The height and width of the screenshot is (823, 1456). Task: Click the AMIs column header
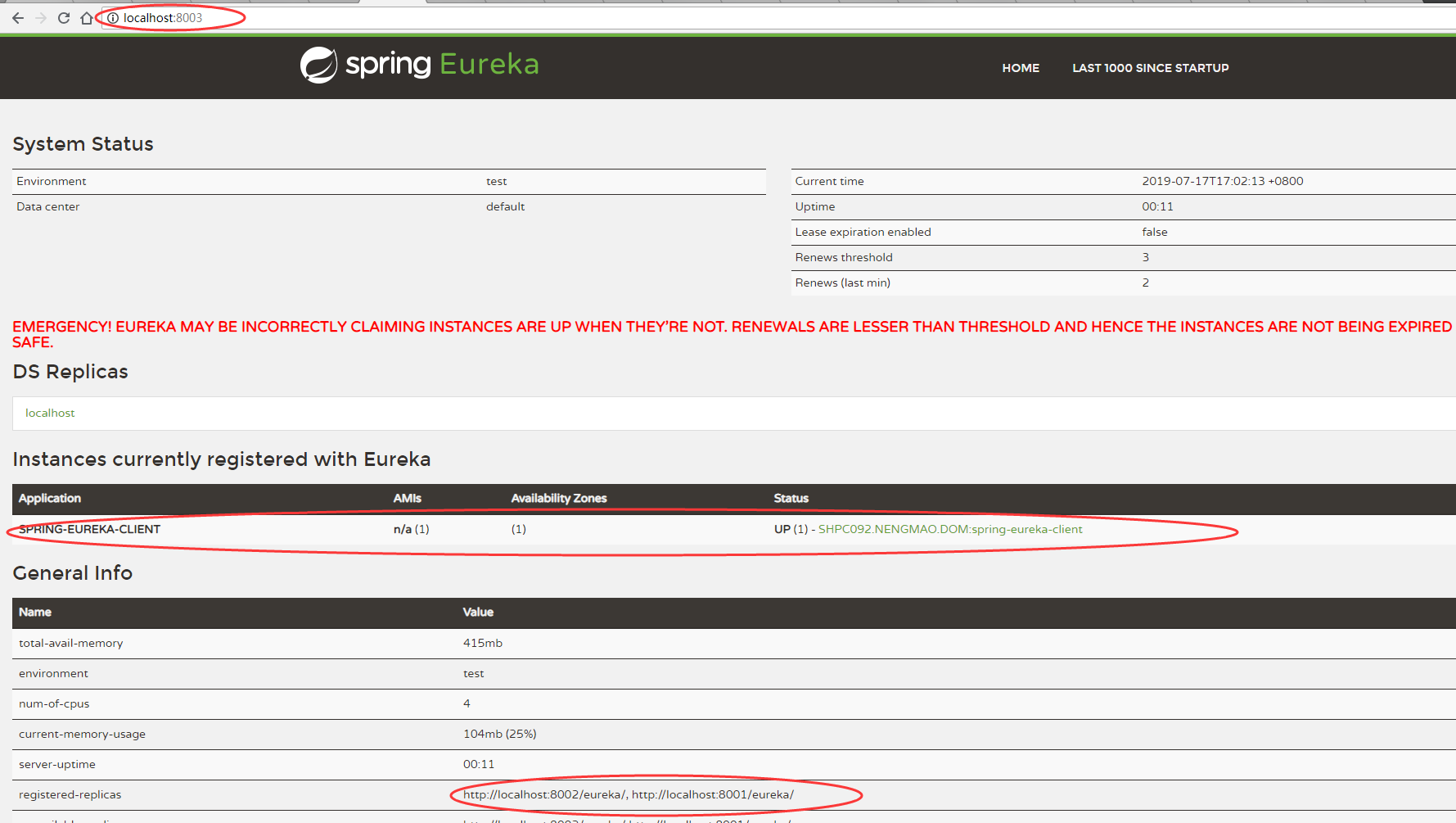pyautogui.click(x=407, y=499)
